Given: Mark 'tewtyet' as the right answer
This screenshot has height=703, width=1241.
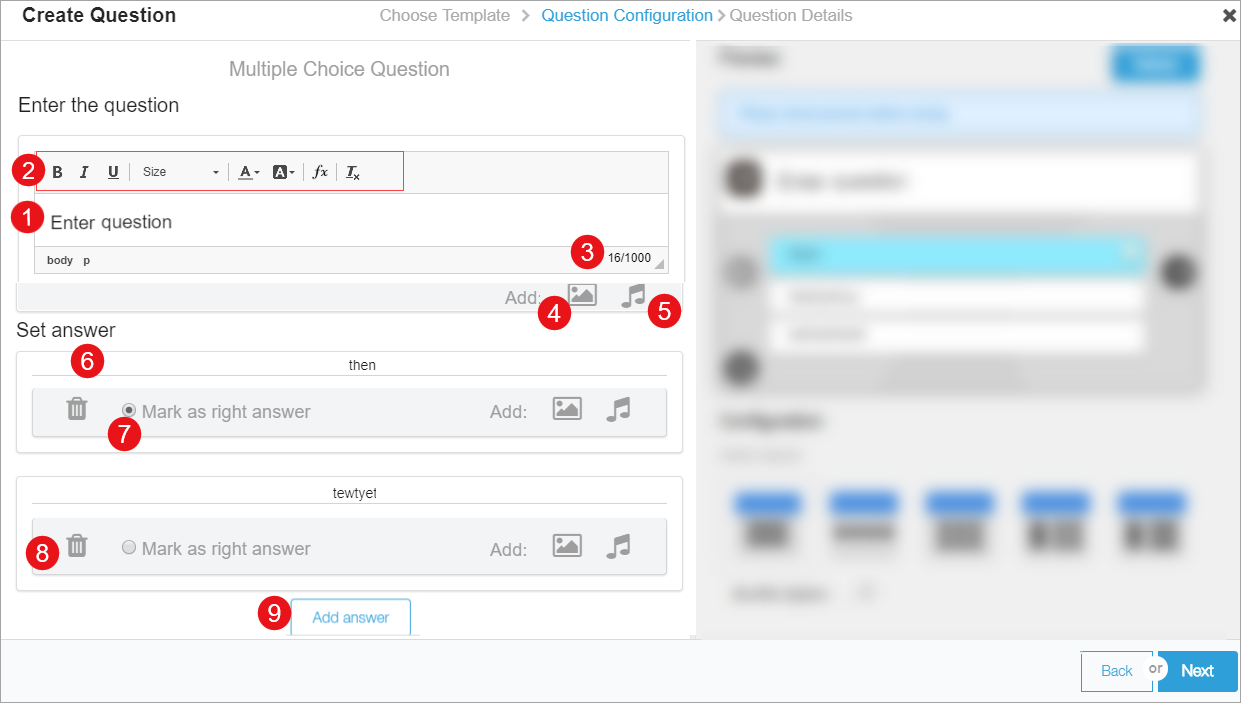Looking at the screenshot, I should [129, 548].
